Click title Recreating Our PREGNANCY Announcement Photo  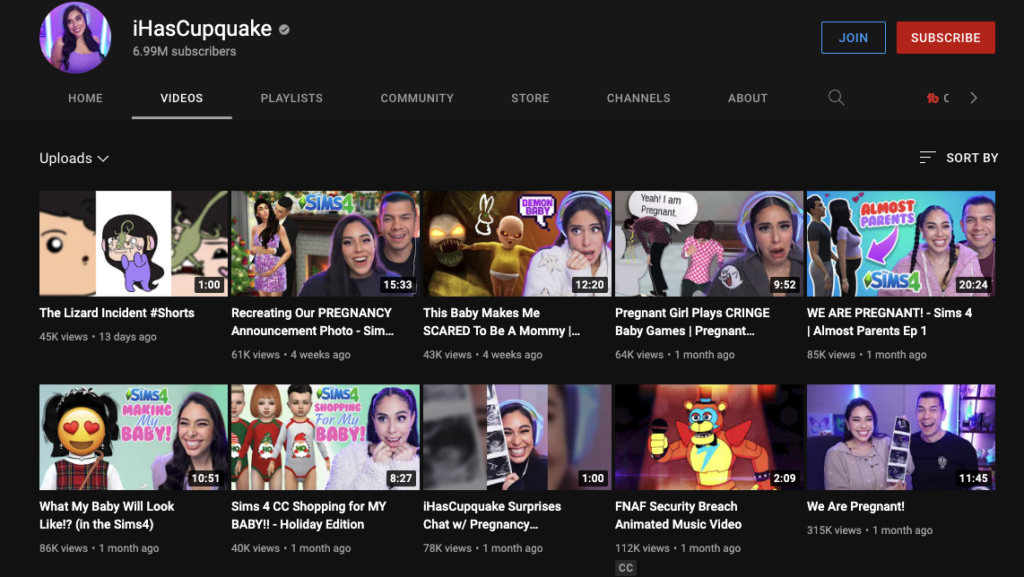(312, 322)
